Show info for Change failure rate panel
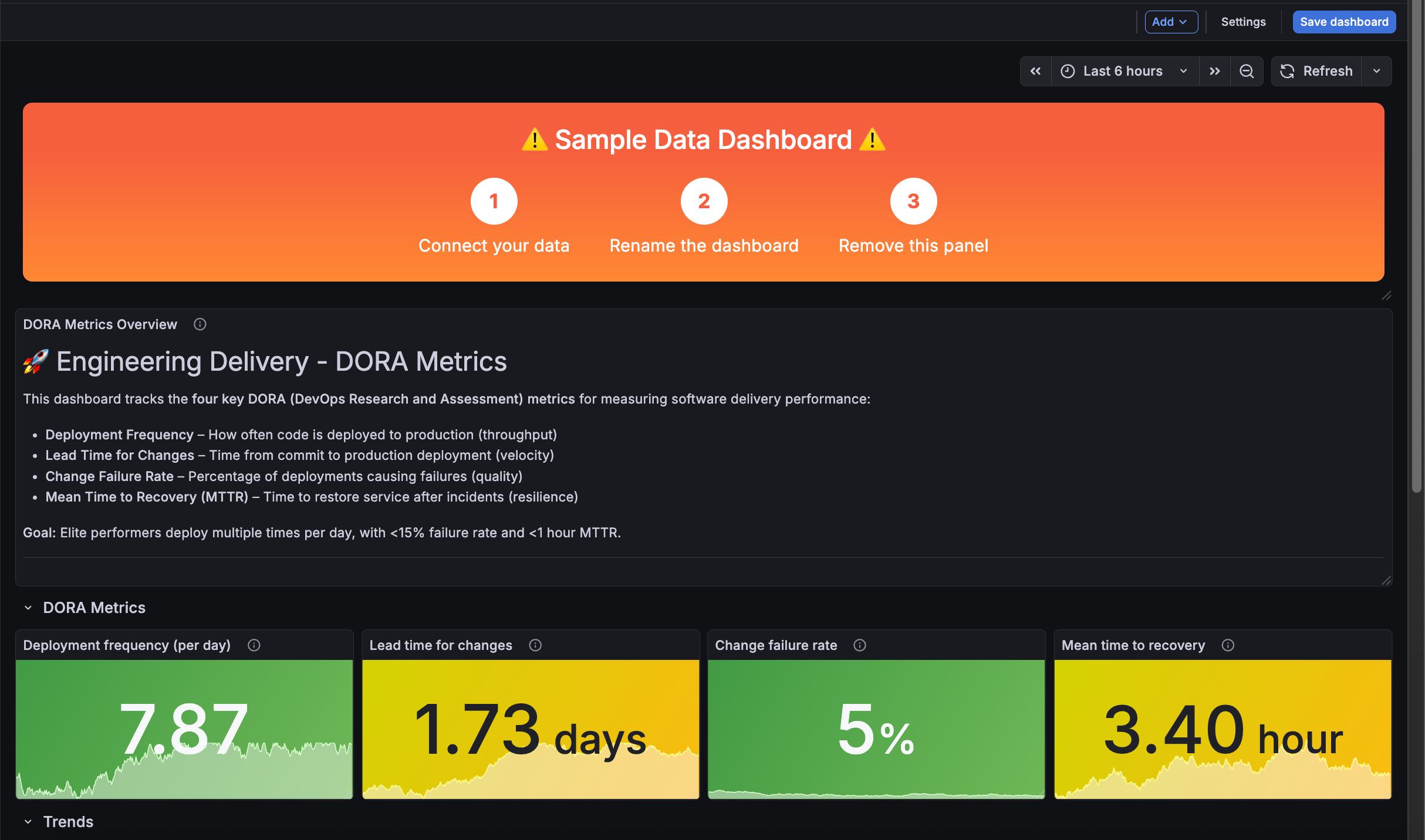 coord(860,645)
